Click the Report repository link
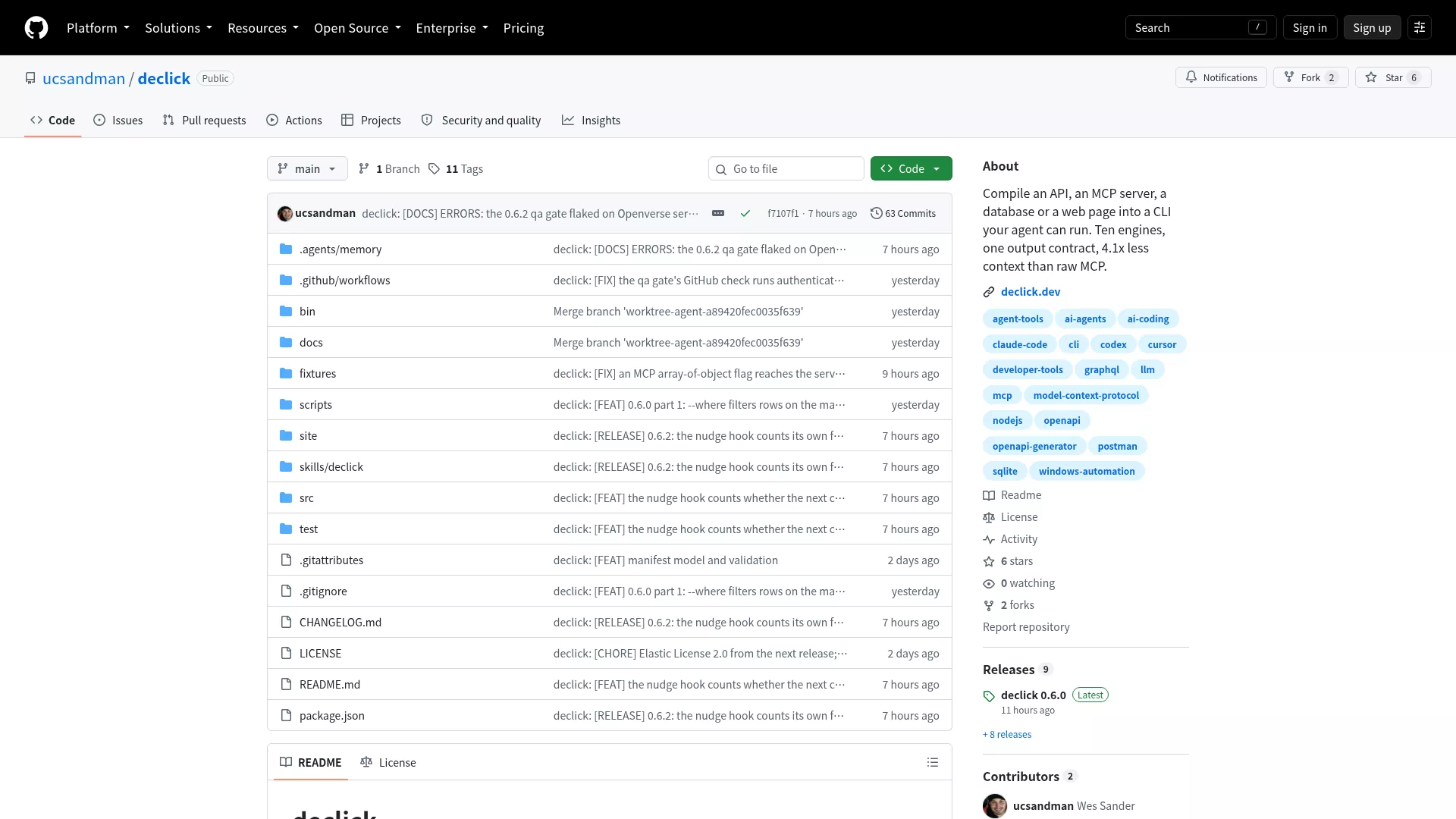 [x=1026, y=627]
